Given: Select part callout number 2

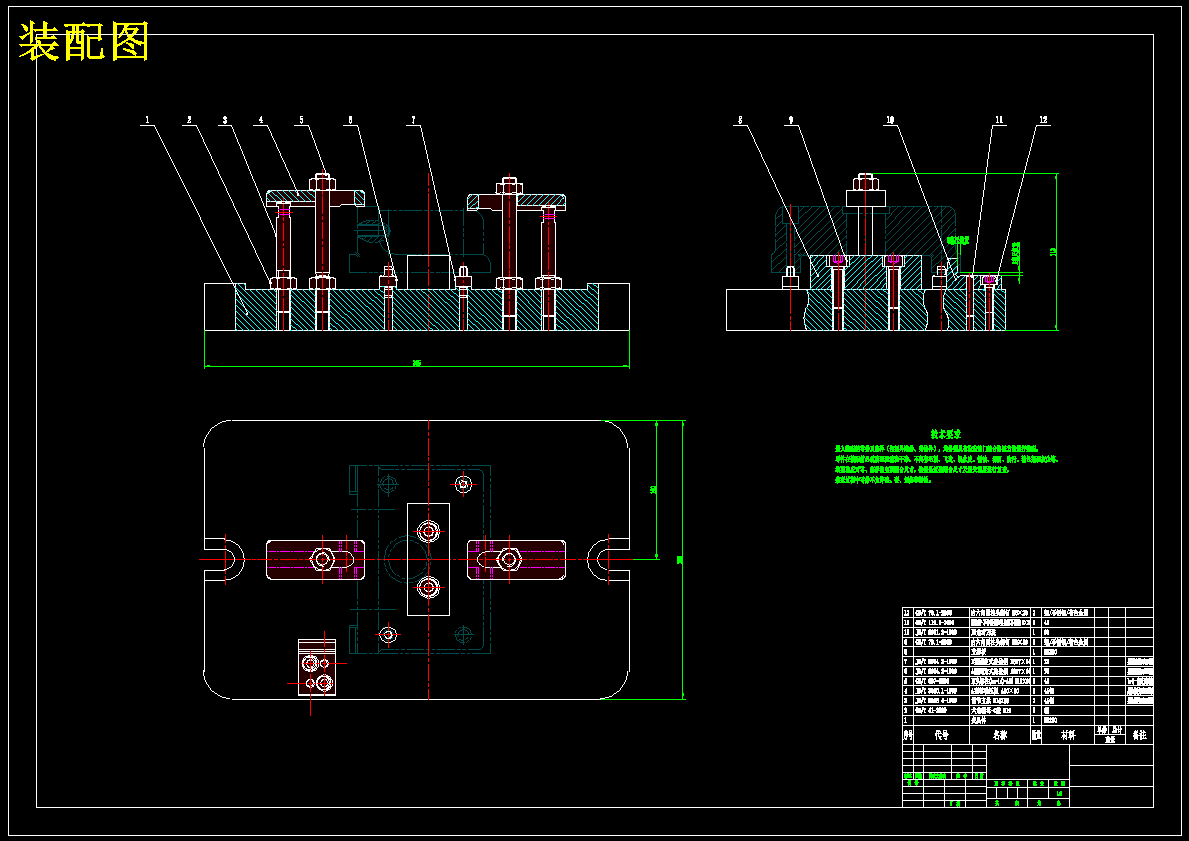Looking at the screenshot, I should pos(189,119).
